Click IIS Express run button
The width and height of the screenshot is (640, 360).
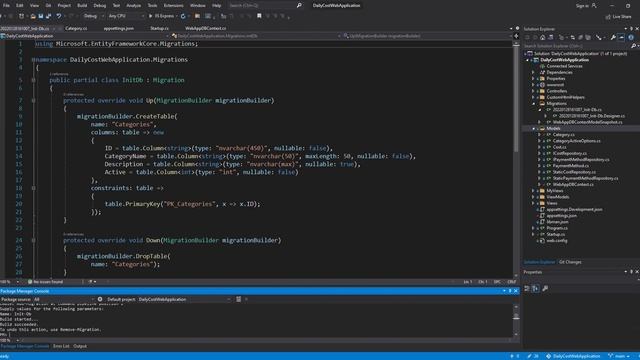[162, 16]
